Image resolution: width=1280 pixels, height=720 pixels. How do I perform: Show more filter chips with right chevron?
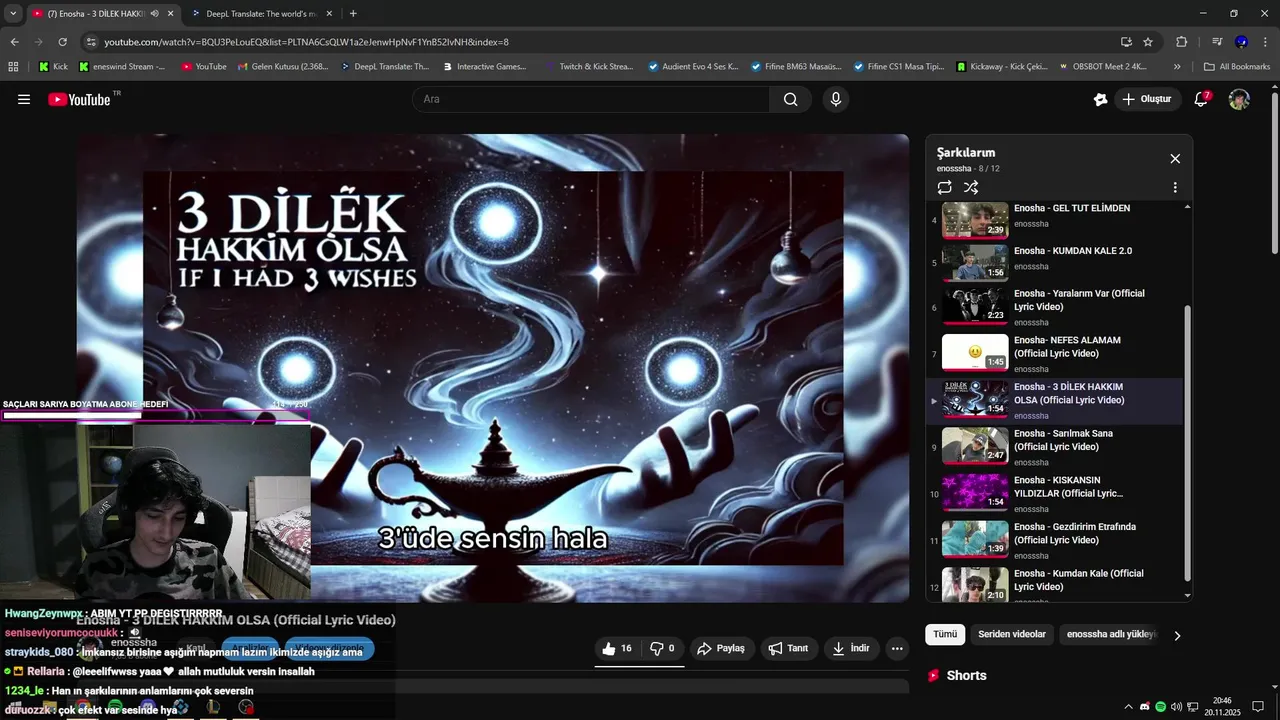pos(1177,635)
